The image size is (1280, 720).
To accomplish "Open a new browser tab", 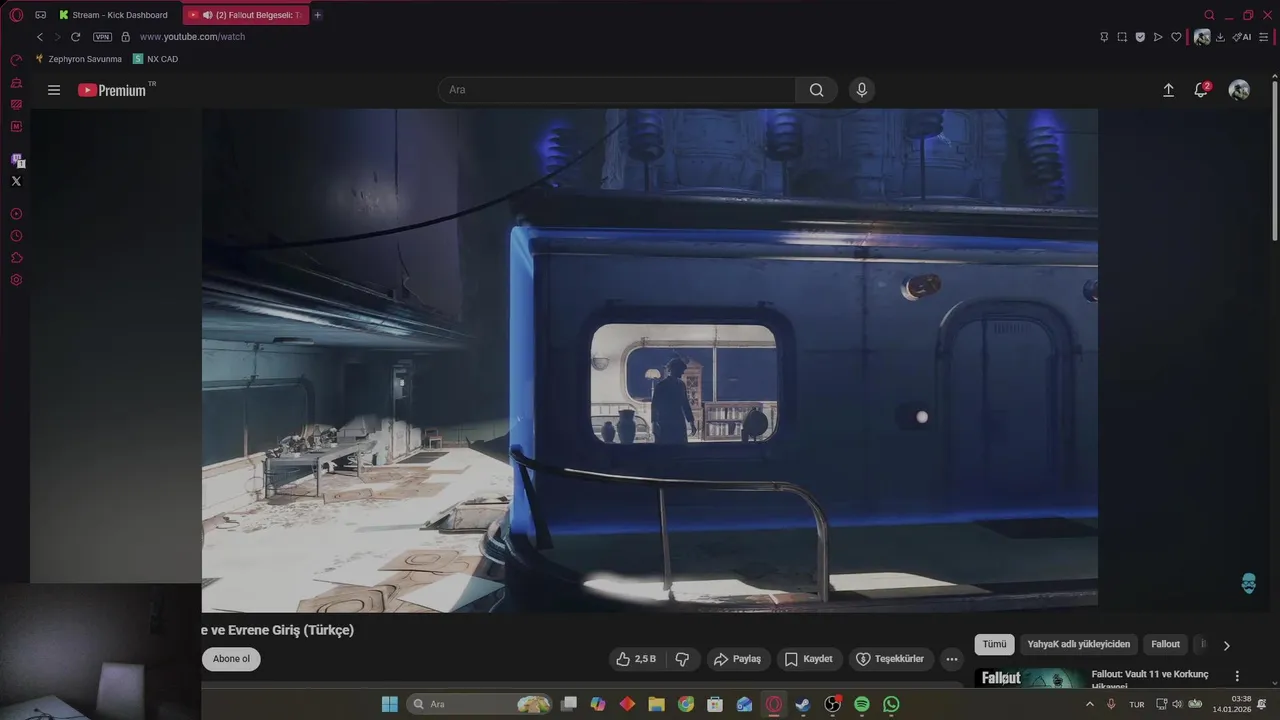I will [318, 15].
